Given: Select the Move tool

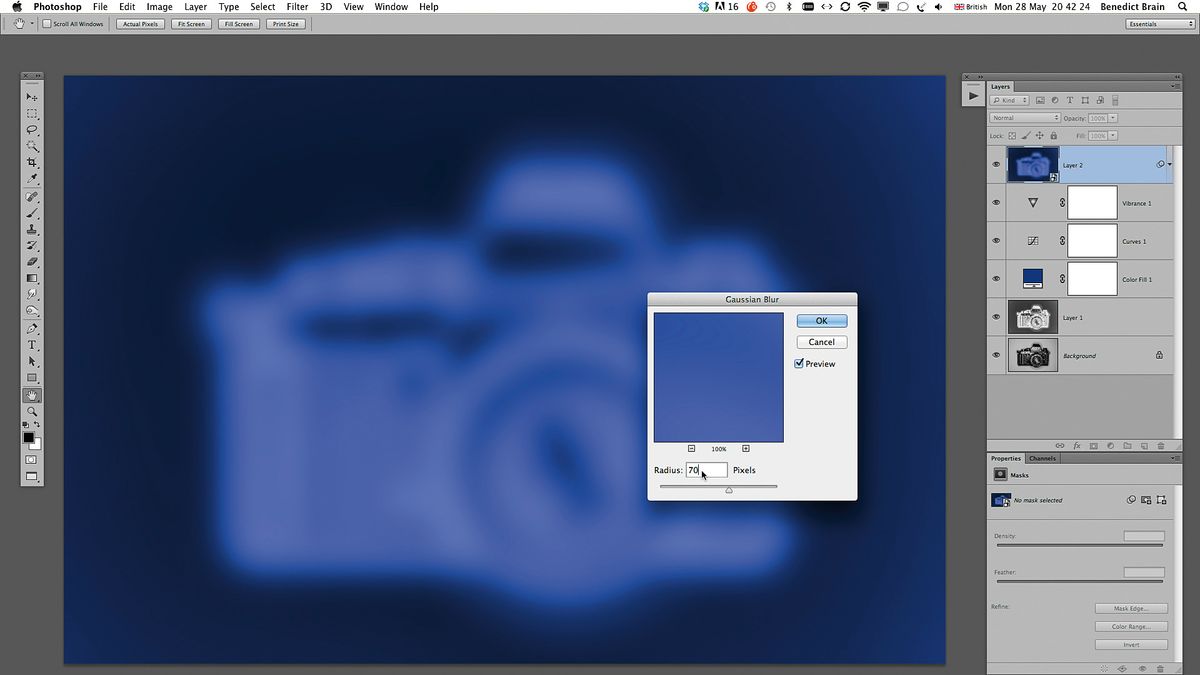Looking at the screenshot, I should click(x=32, y=97).
